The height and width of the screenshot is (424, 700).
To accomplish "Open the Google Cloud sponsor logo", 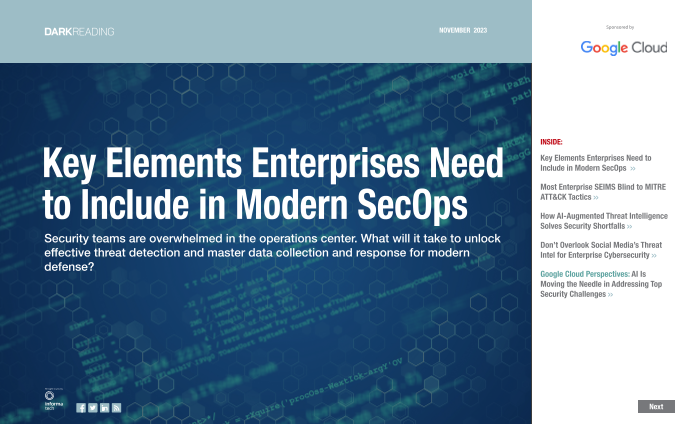I will pos(623,47).
